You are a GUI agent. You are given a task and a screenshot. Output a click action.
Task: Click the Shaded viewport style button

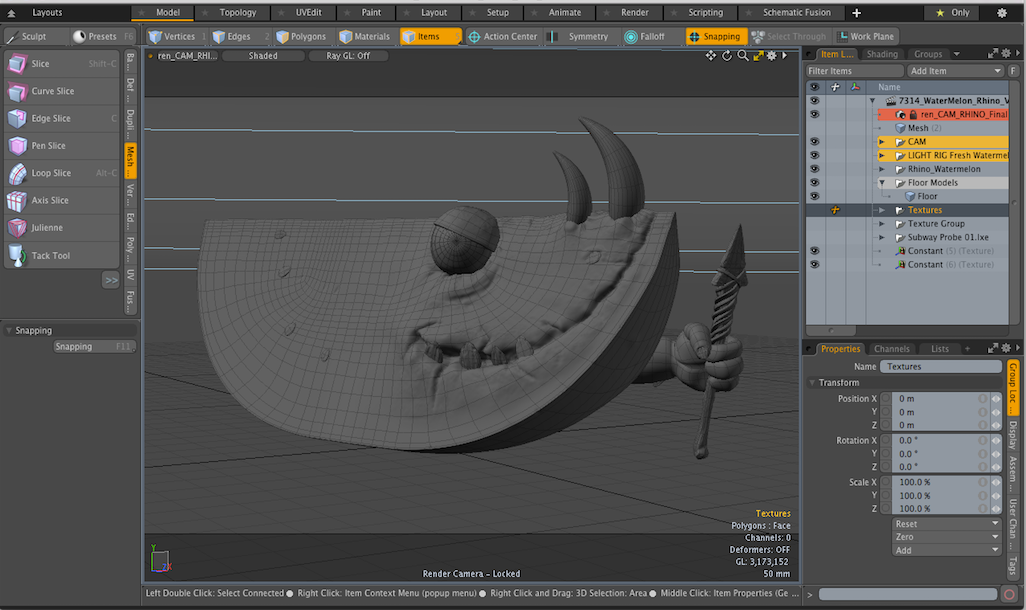pos(263,56)
